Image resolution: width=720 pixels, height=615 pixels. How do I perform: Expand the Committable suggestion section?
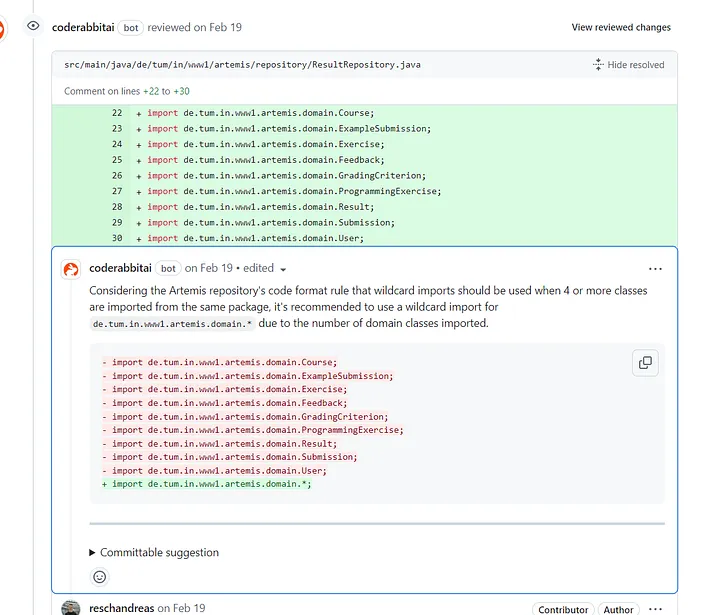154,552
